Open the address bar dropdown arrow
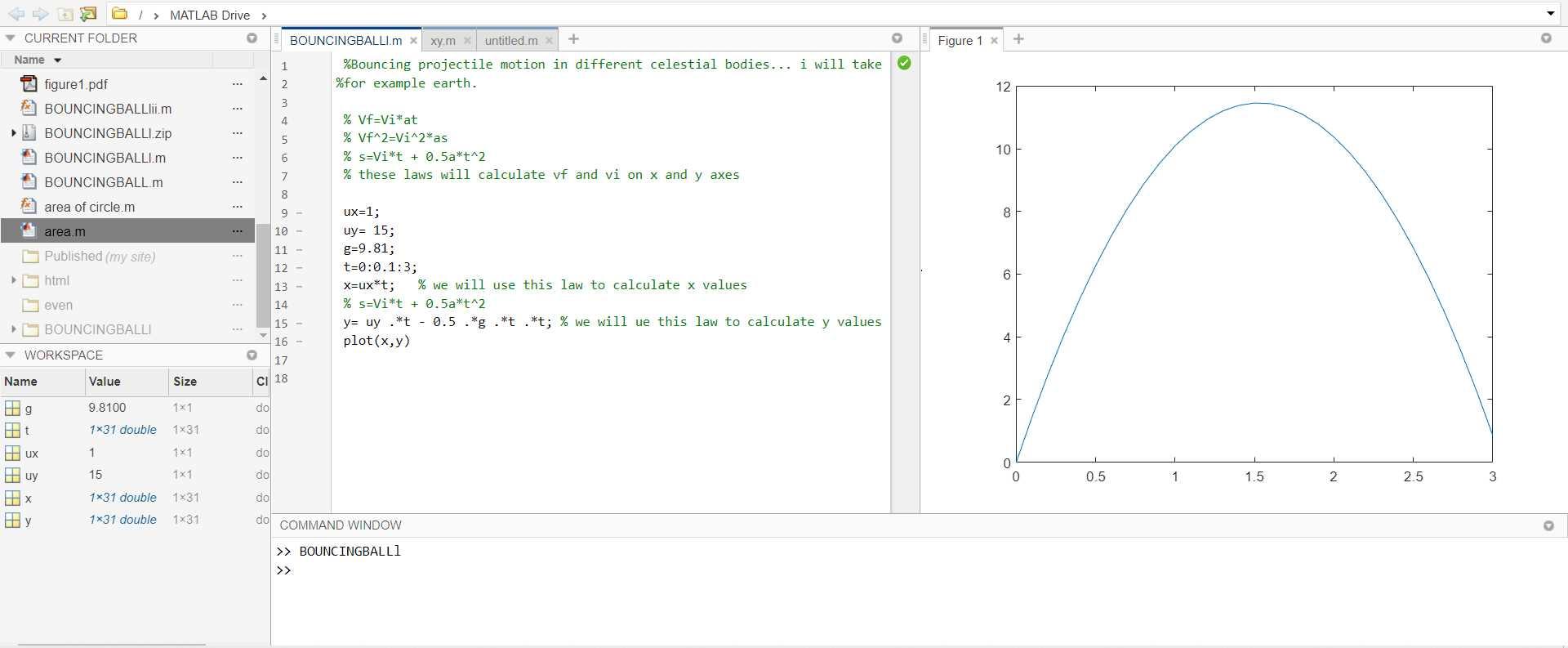Viewport: 1568px width, 648px height. coord(1550,14)
